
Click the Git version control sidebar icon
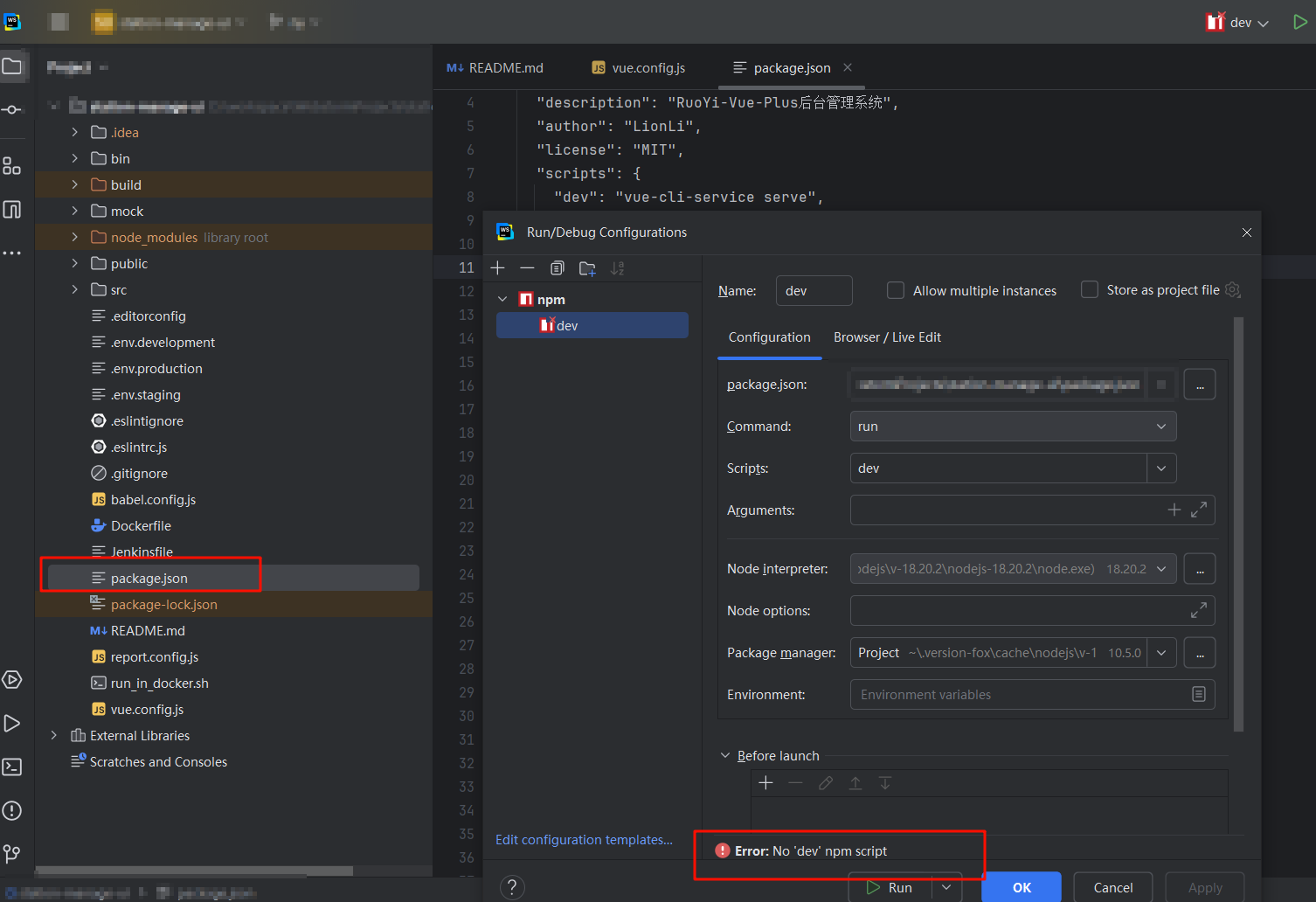pos(12,854)
